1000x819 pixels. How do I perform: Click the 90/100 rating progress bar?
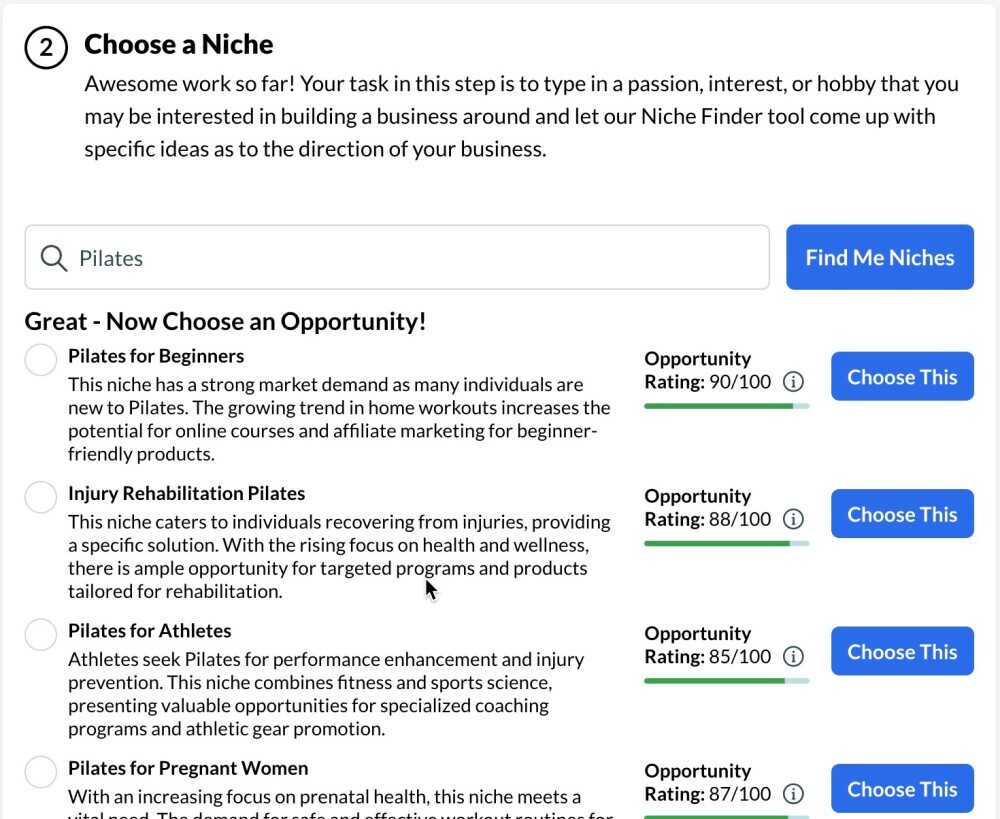click(x=727, y=406)
